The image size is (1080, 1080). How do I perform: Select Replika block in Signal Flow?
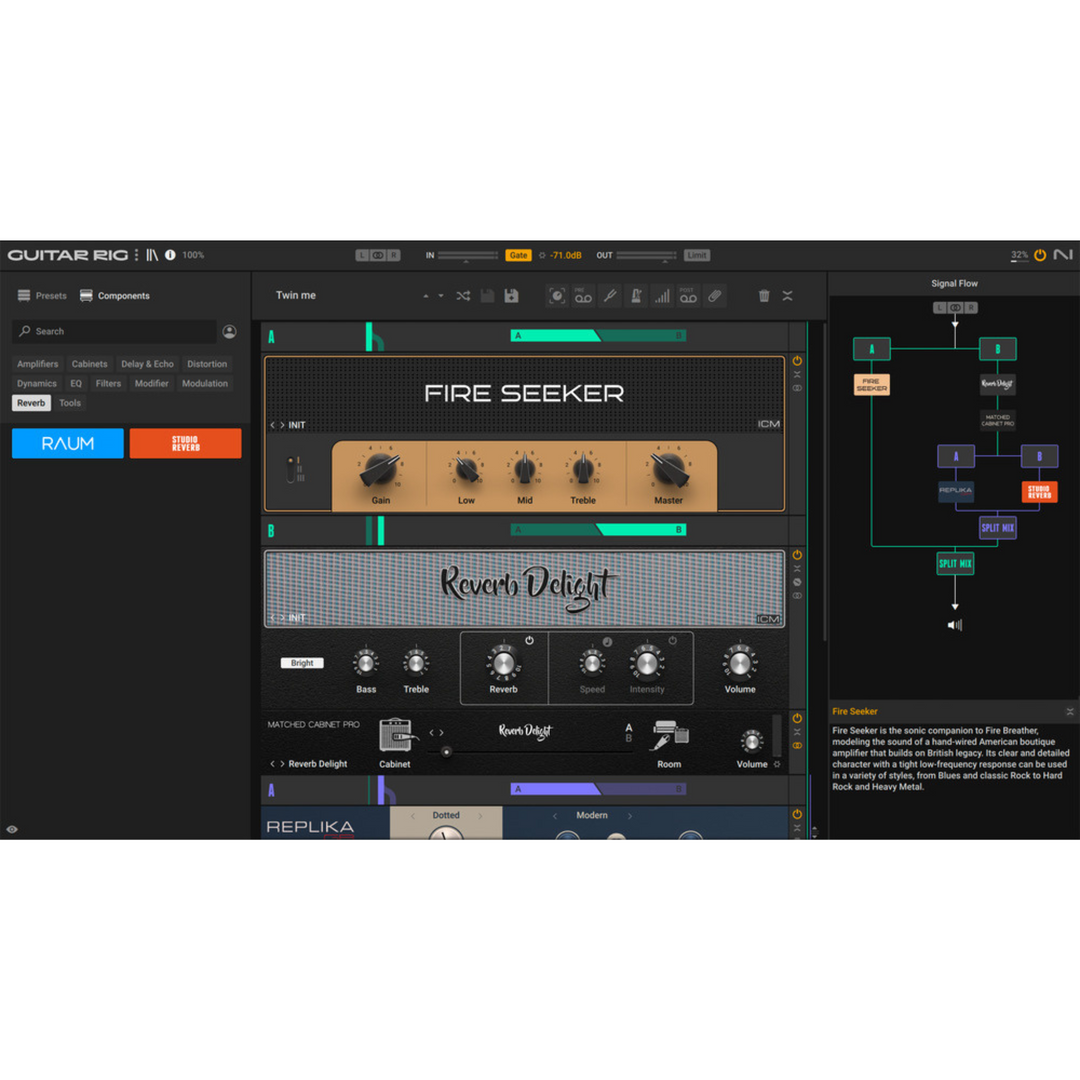coord(955,491)
